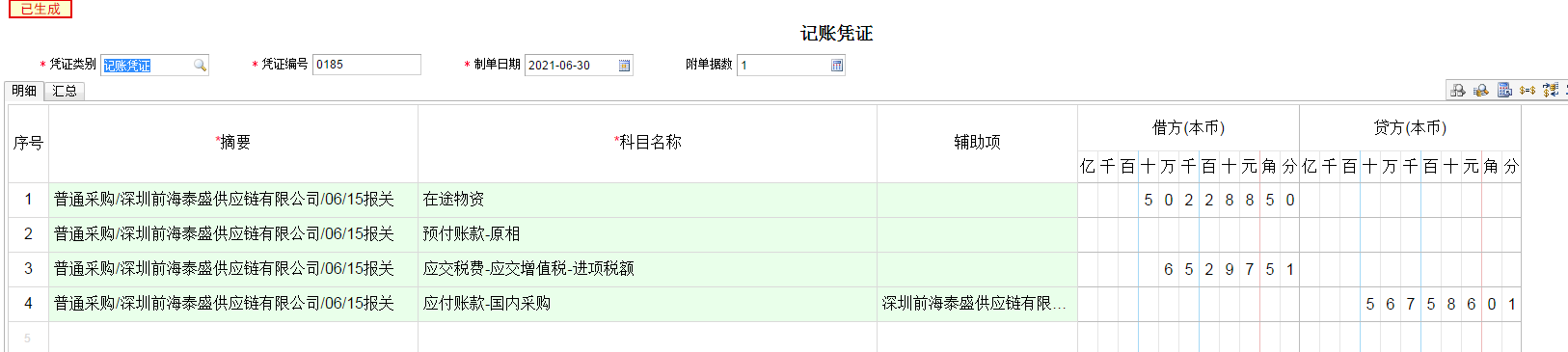Click the 科目名称 column header
This screenshot has width=1568, height=352.
click(x=647, y=142)
